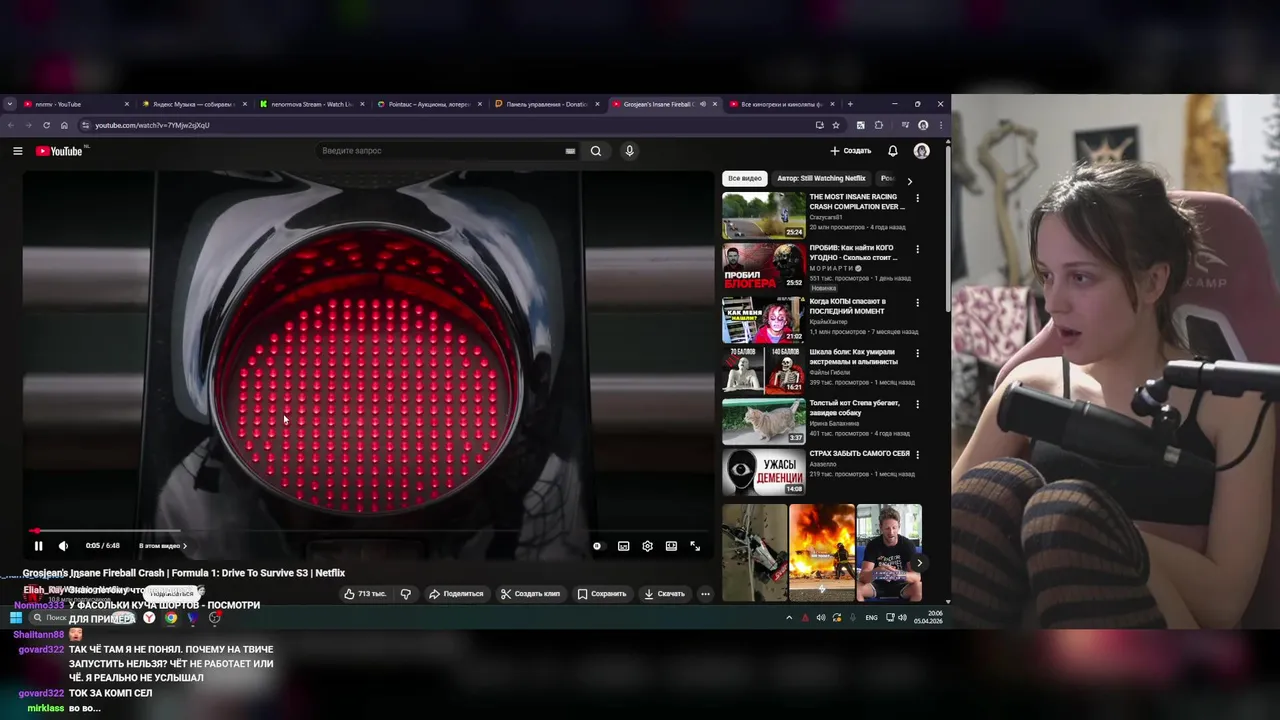Dislike the video
The height and width of the screenshot is (720, 1280).
406,594
